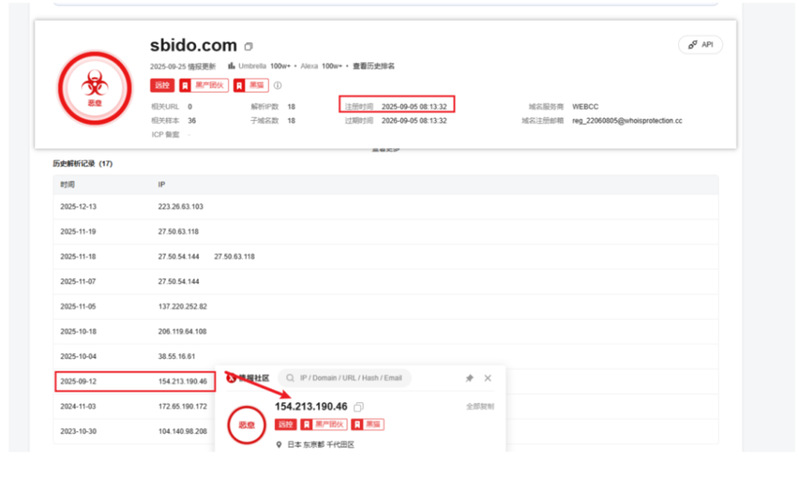799x478 pixels.
Task: Click IP 154.213.190.46 in the 2025-09-12 row
Action: 182,381
